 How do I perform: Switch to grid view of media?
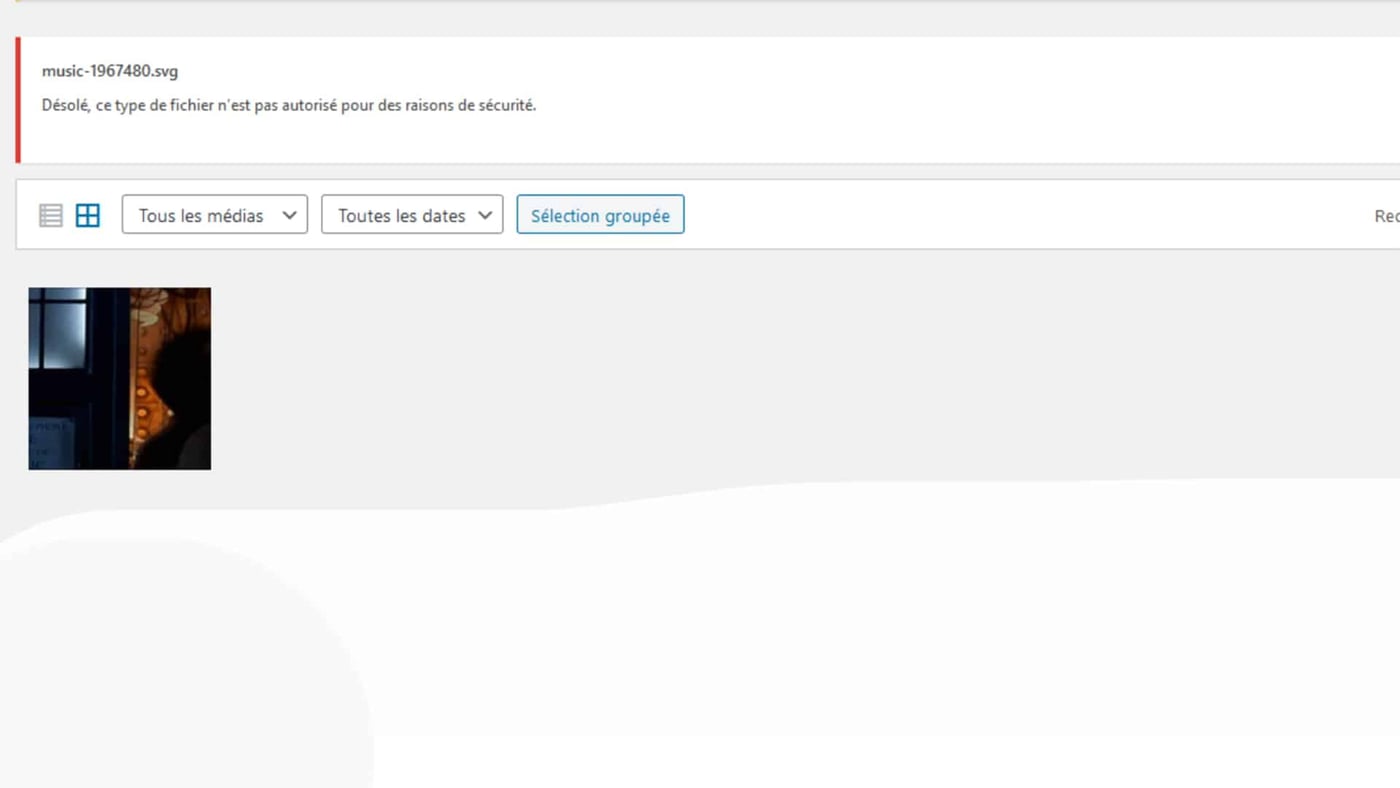[88, 215]
